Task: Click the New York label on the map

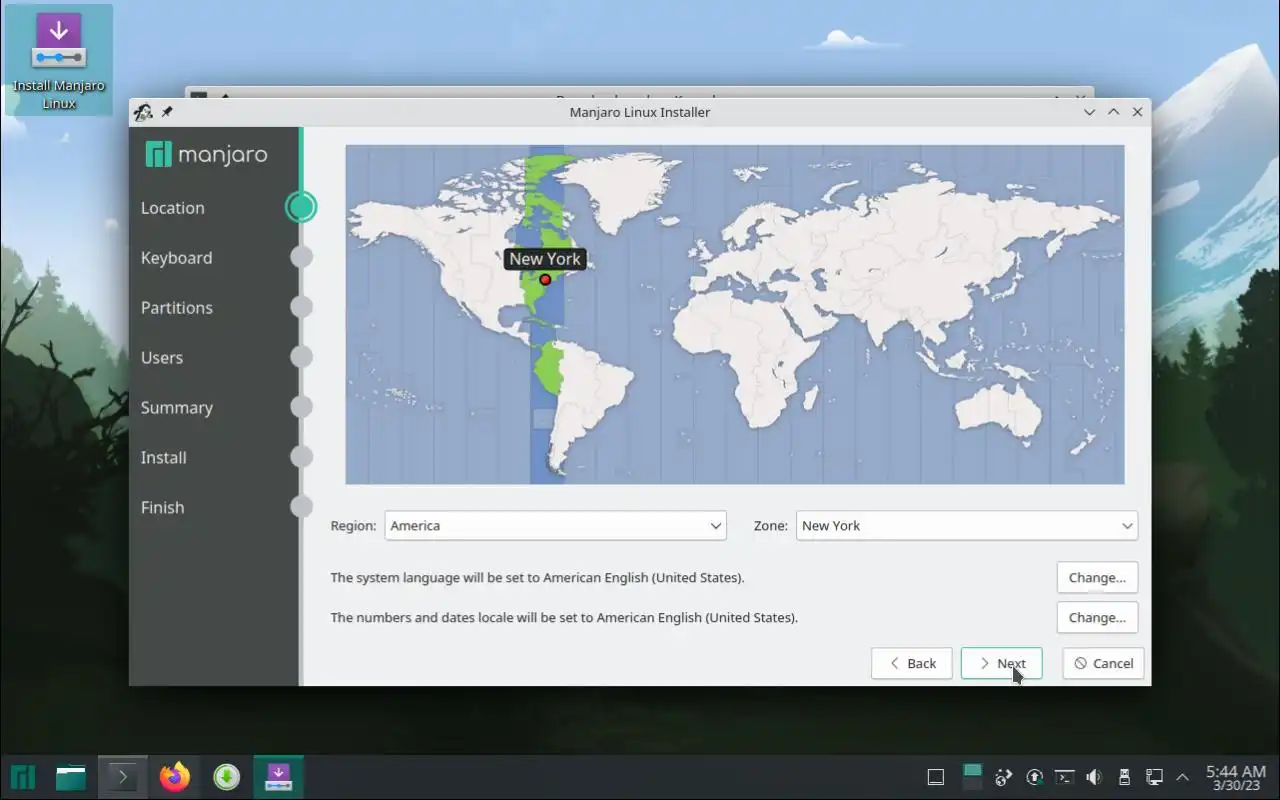Action: coord(545,259)
